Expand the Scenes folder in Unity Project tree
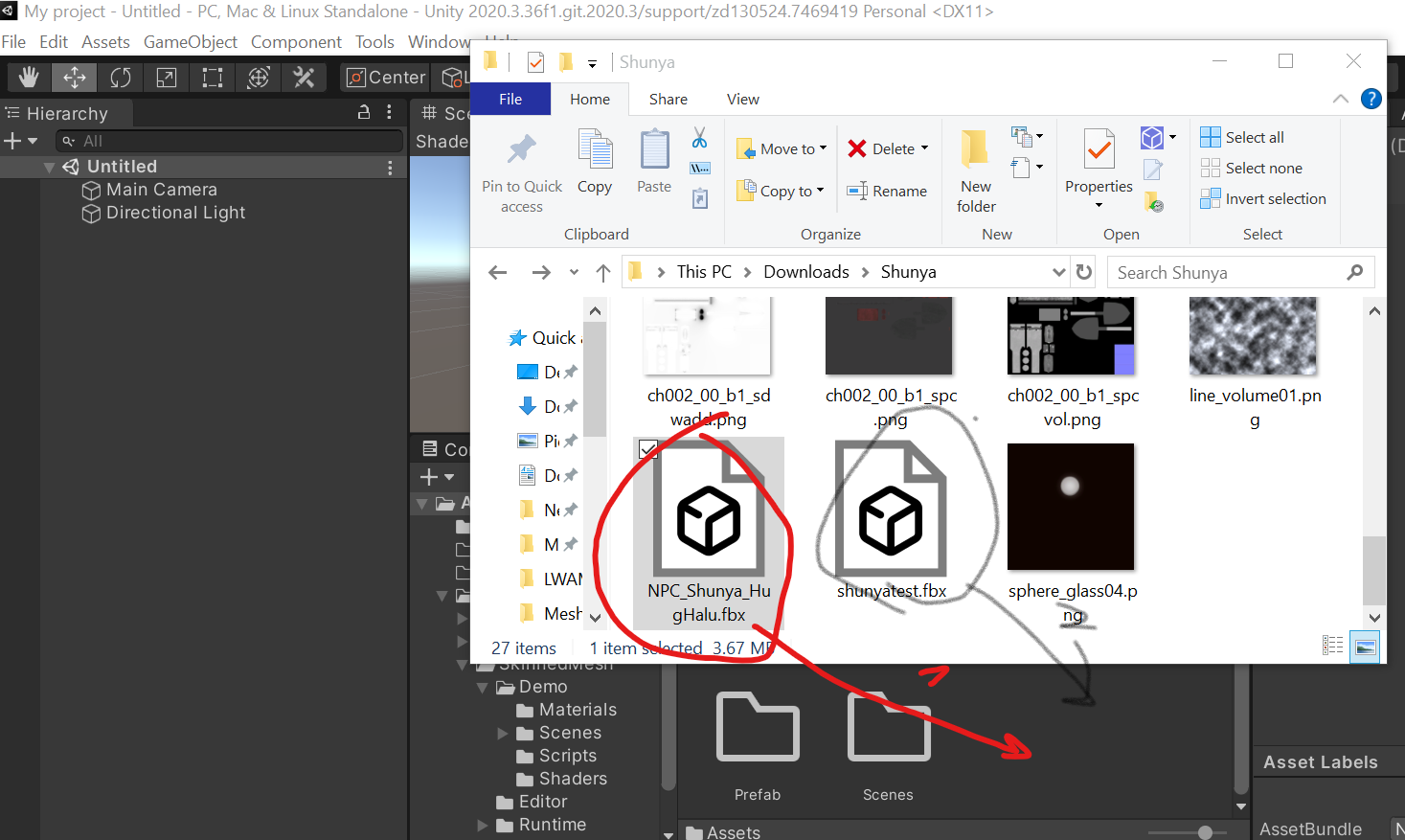The height and width of the screenshot is (840, 1405). tap(503, 734)
